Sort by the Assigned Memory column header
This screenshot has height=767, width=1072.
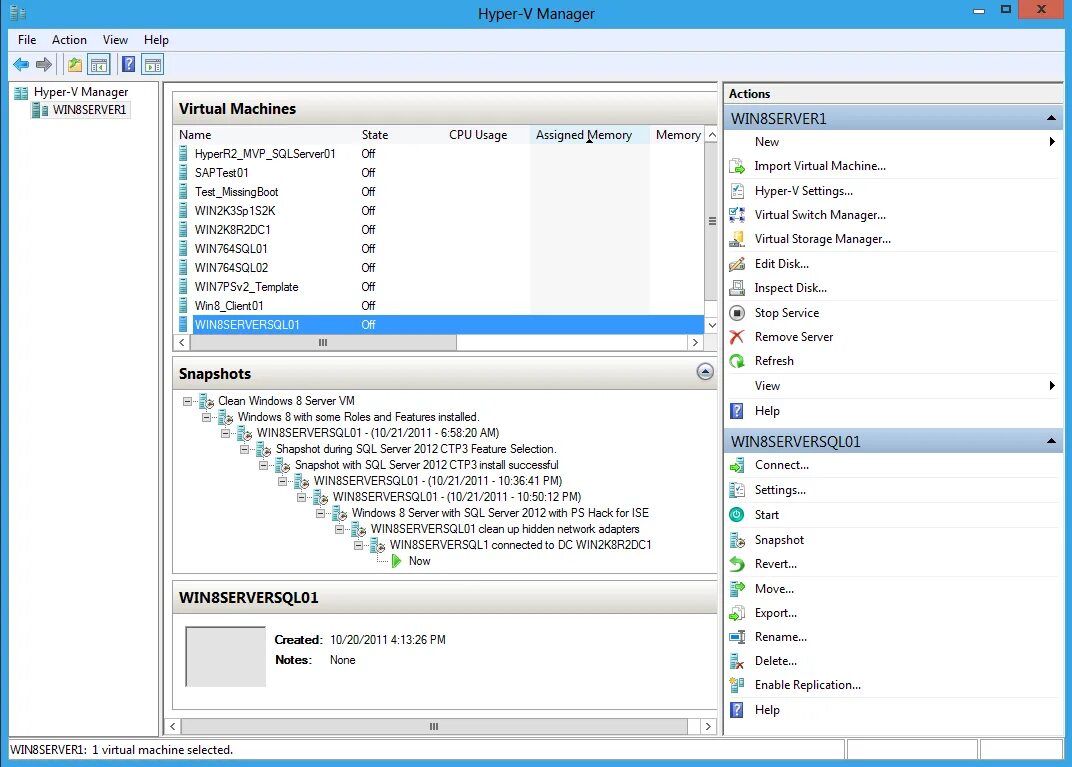coord(589,135)
